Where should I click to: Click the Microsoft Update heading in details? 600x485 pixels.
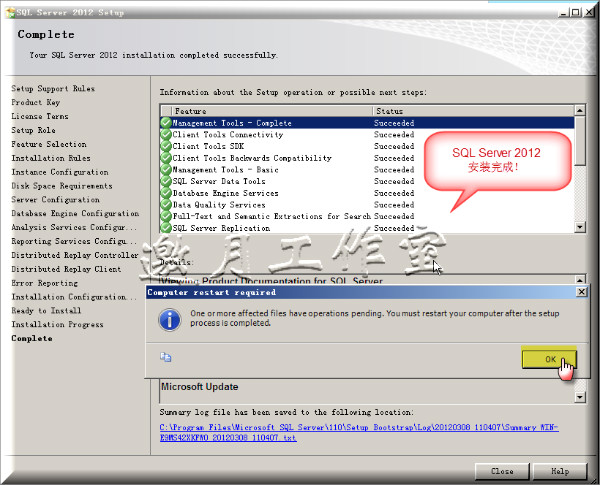(199, 387)
